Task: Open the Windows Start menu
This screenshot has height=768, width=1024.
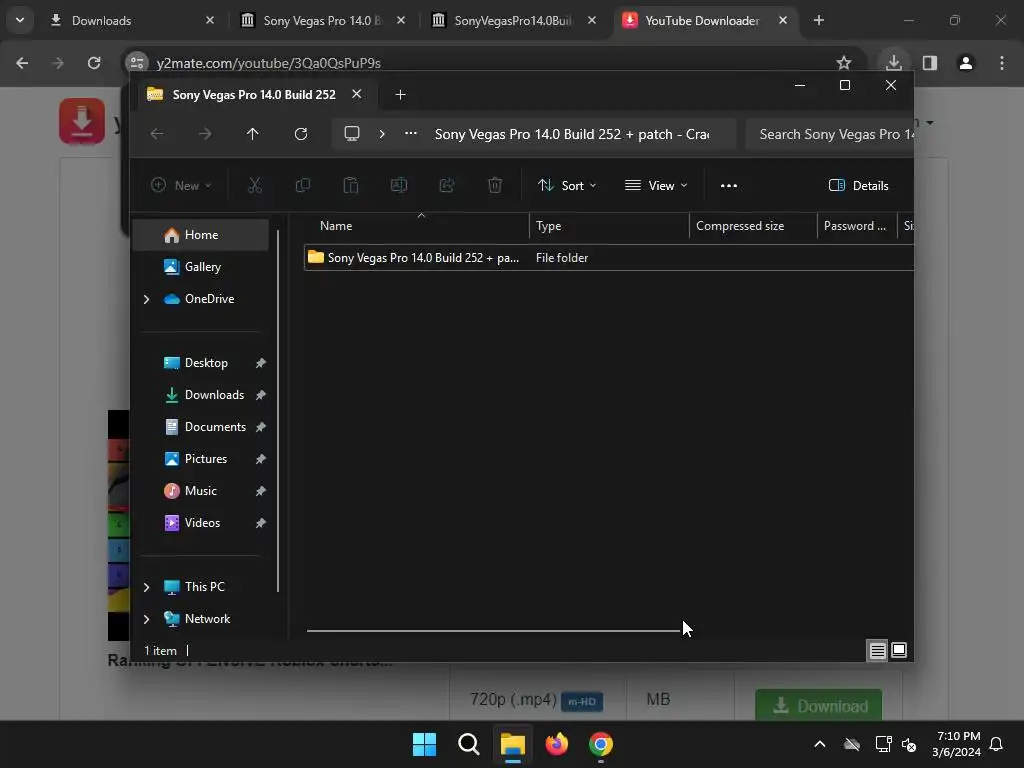Action: [x=424, y=744]
